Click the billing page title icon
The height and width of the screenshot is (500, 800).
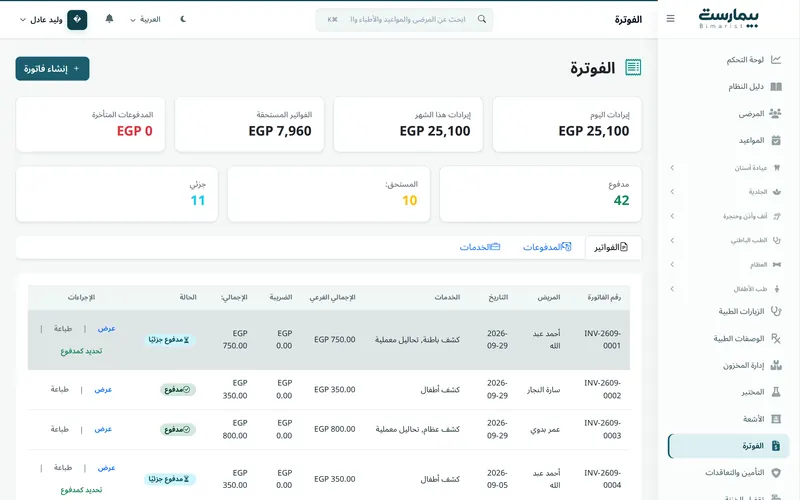(x=633, y=67)
